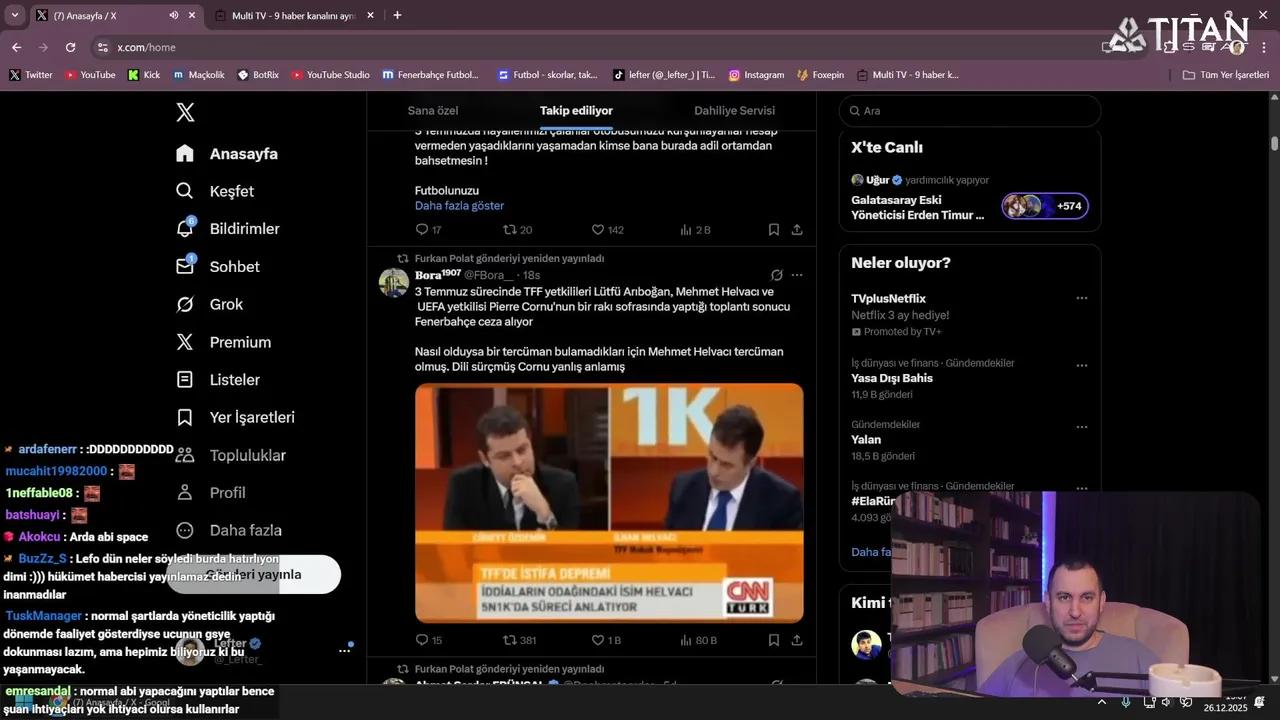The image size is (1280, 720).
Task: Open Anasayfa home in sidebar
Action: click(x=227, y=154)
